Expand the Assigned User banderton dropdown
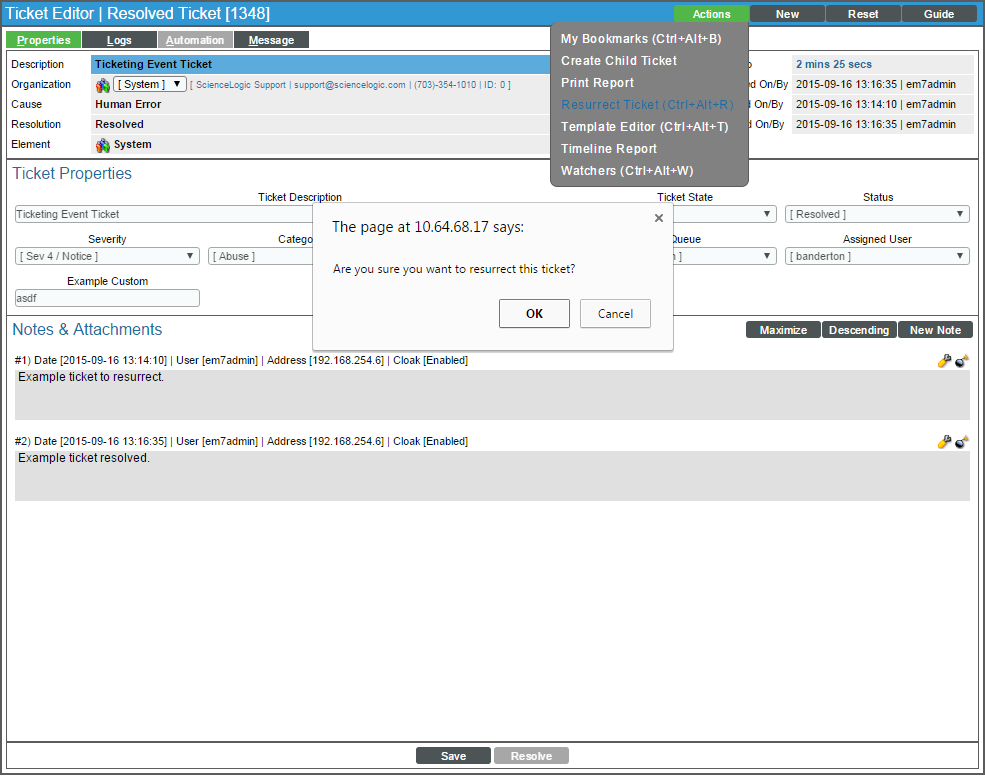 pyautogui.click(x=877, y=256)
